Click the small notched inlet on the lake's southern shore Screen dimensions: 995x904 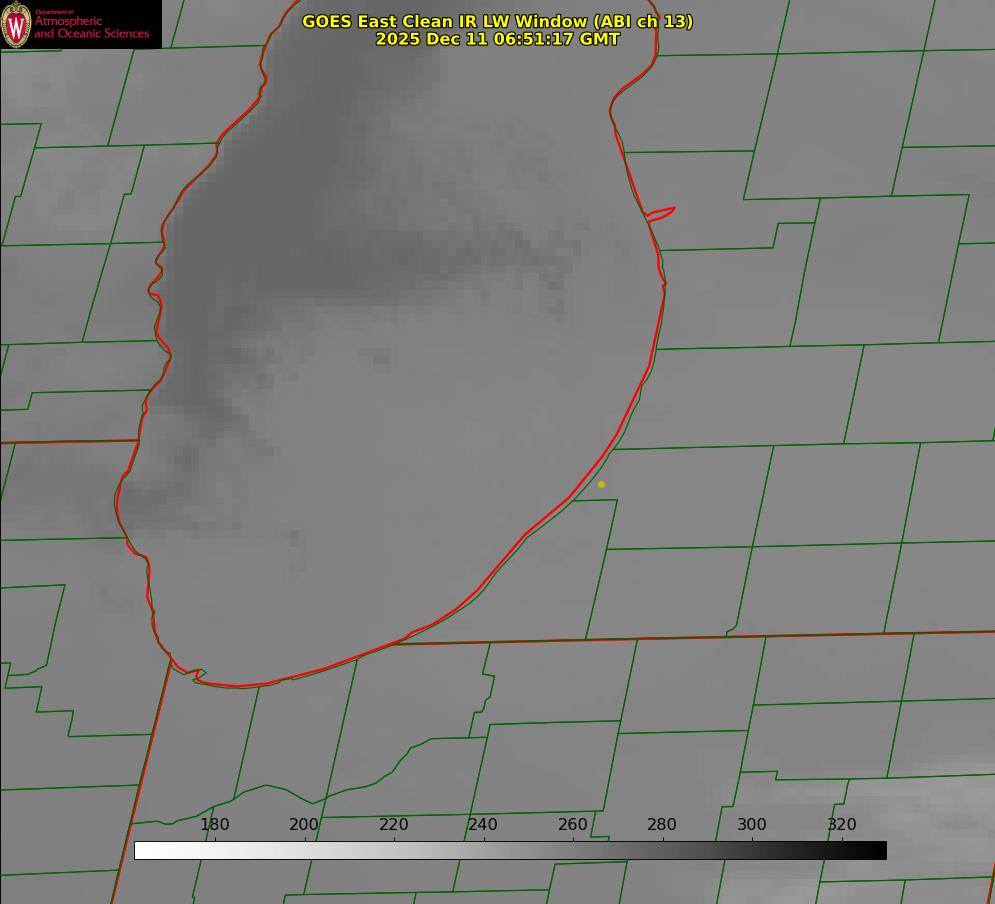198,675
